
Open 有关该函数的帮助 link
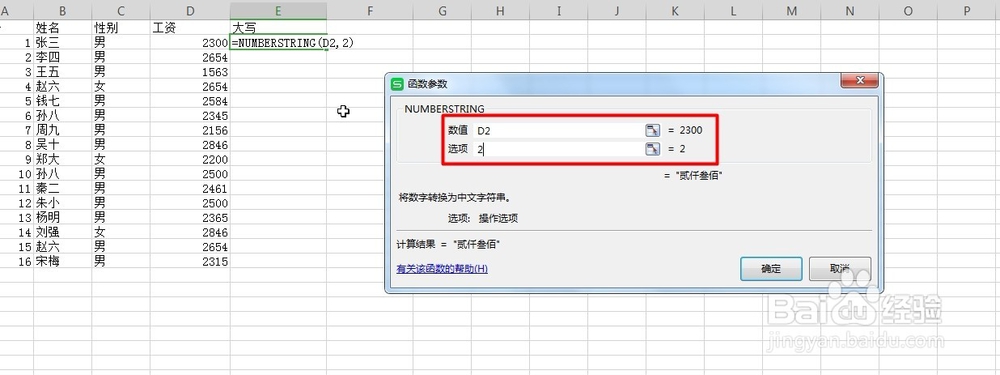pos(442,268)
